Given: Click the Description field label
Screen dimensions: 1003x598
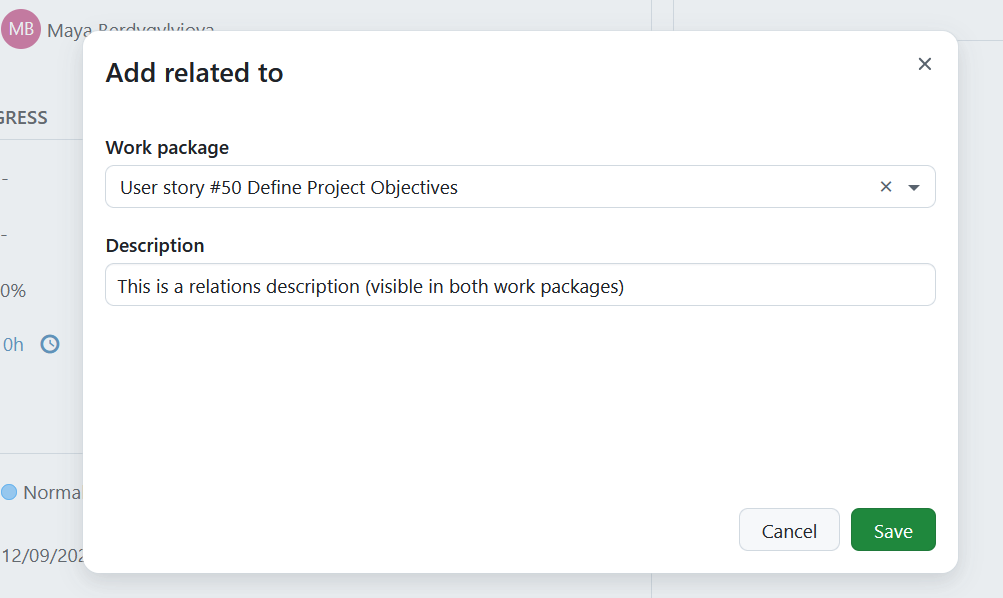Looking at the screenshot, I should pos(154,246).
